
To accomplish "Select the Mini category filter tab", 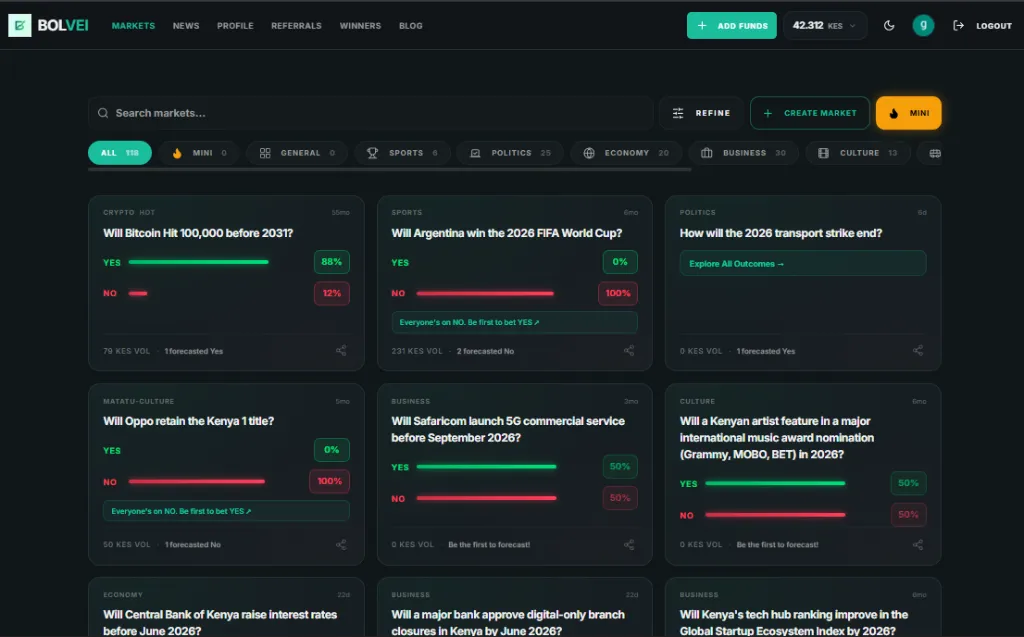I will (x=199, y=153).
